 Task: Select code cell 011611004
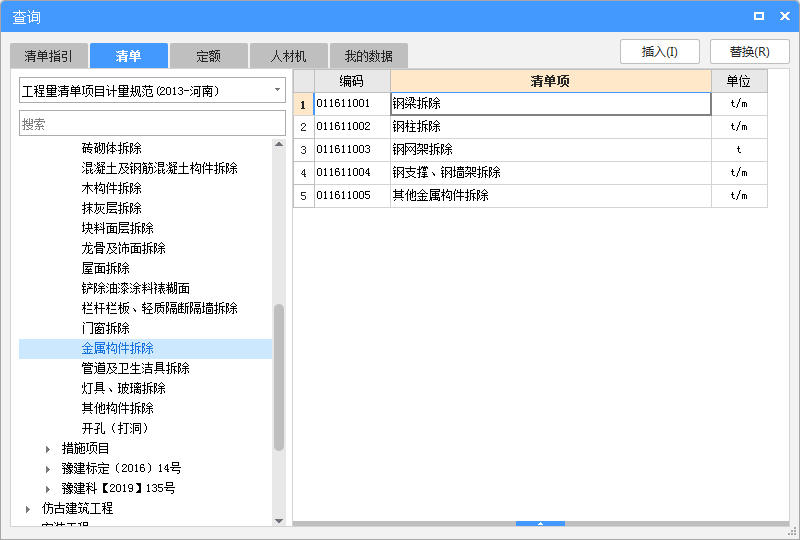[x=352, y=173]
